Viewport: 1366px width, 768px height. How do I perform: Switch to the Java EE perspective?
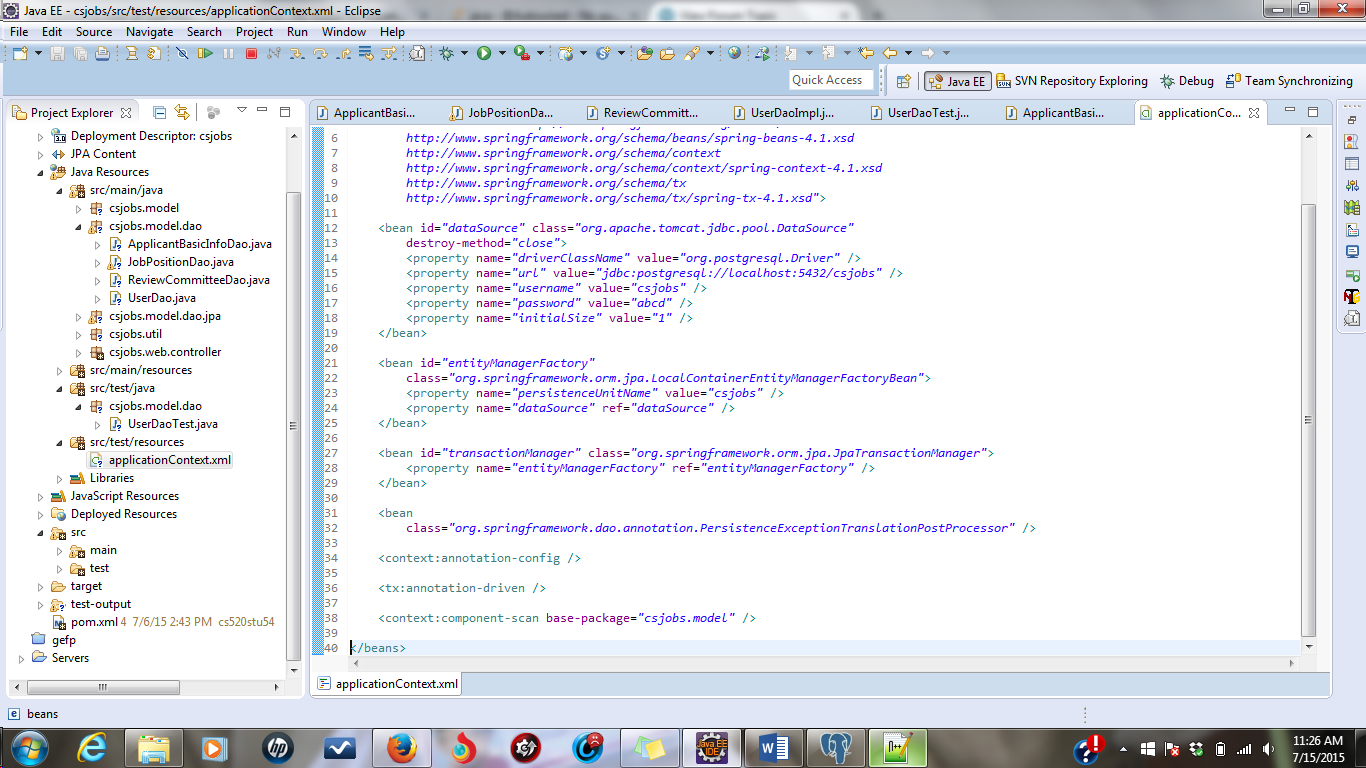click(957, 81)
